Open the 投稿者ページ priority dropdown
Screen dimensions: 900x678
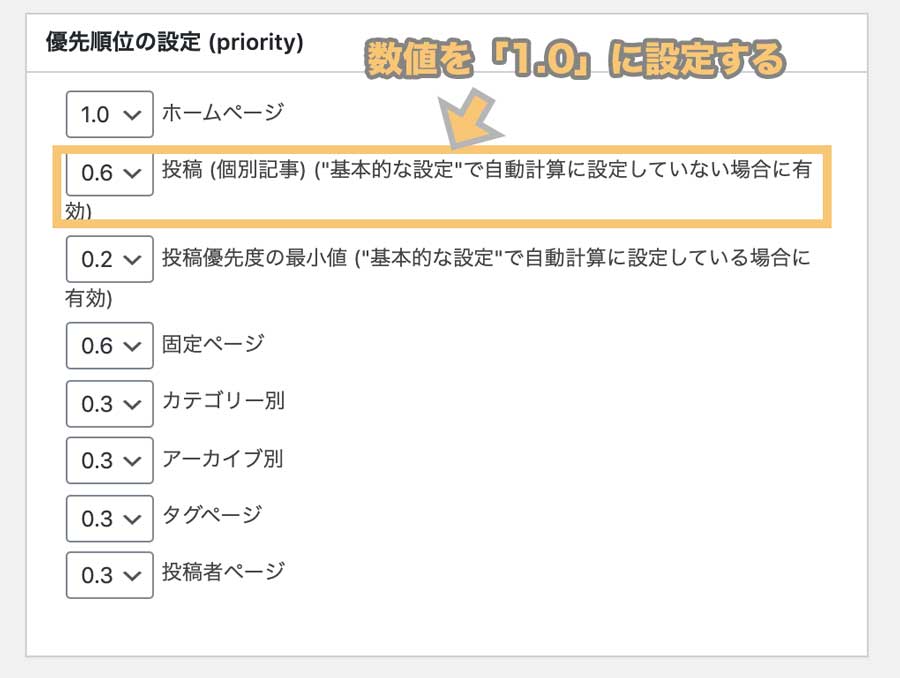(x=110, y=575)
